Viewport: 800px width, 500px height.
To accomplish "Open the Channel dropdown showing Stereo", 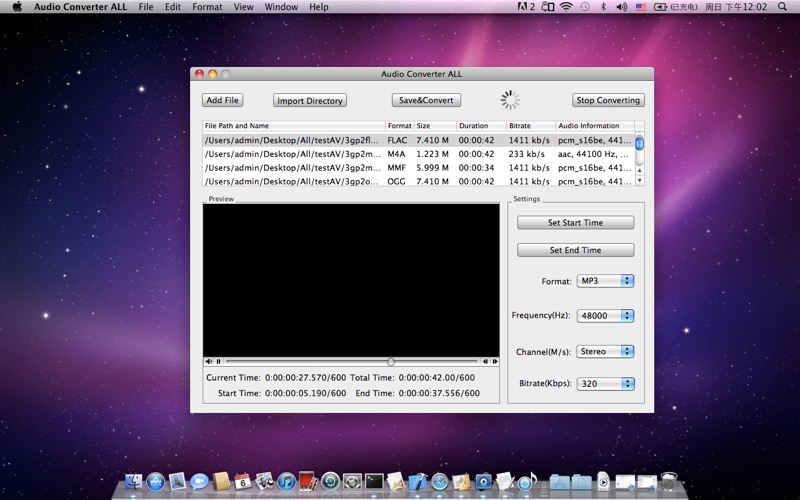I will tap(606, 351).
